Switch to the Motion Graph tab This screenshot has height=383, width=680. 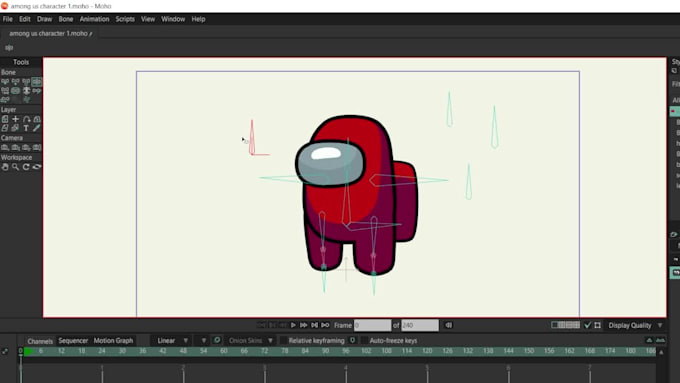click(113, 340)
